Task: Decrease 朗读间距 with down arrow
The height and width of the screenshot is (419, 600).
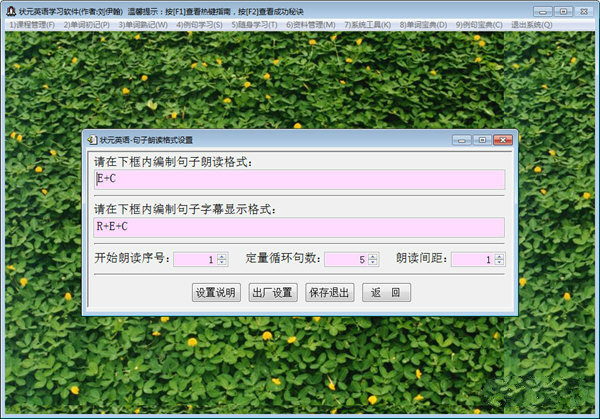Action: tap(499, 262)
